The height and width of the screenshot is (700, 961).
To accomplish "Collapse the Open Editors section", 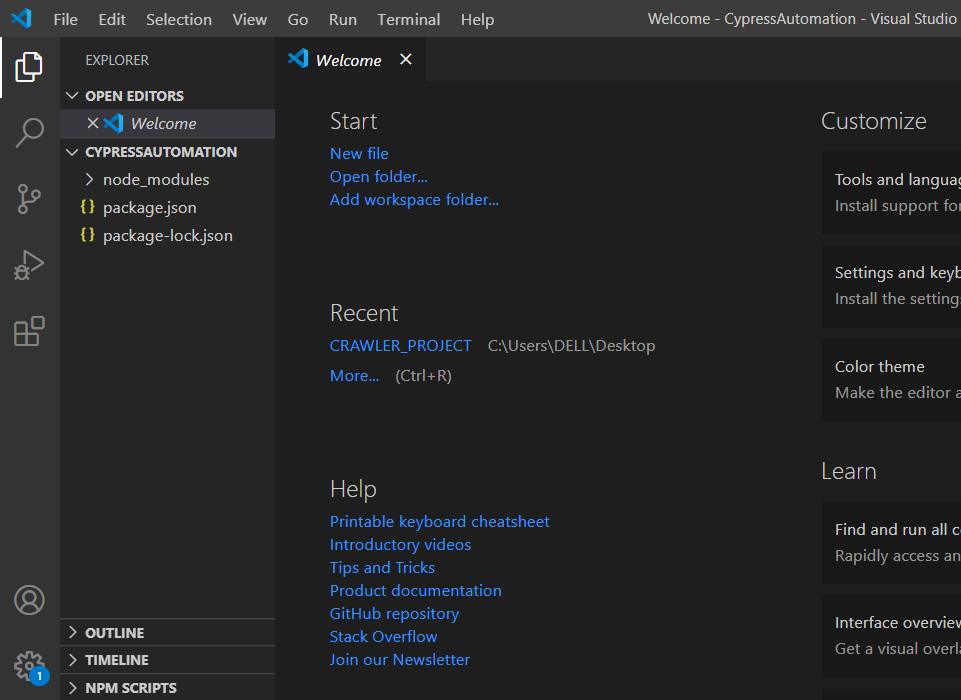I will [x=72, y=96].
